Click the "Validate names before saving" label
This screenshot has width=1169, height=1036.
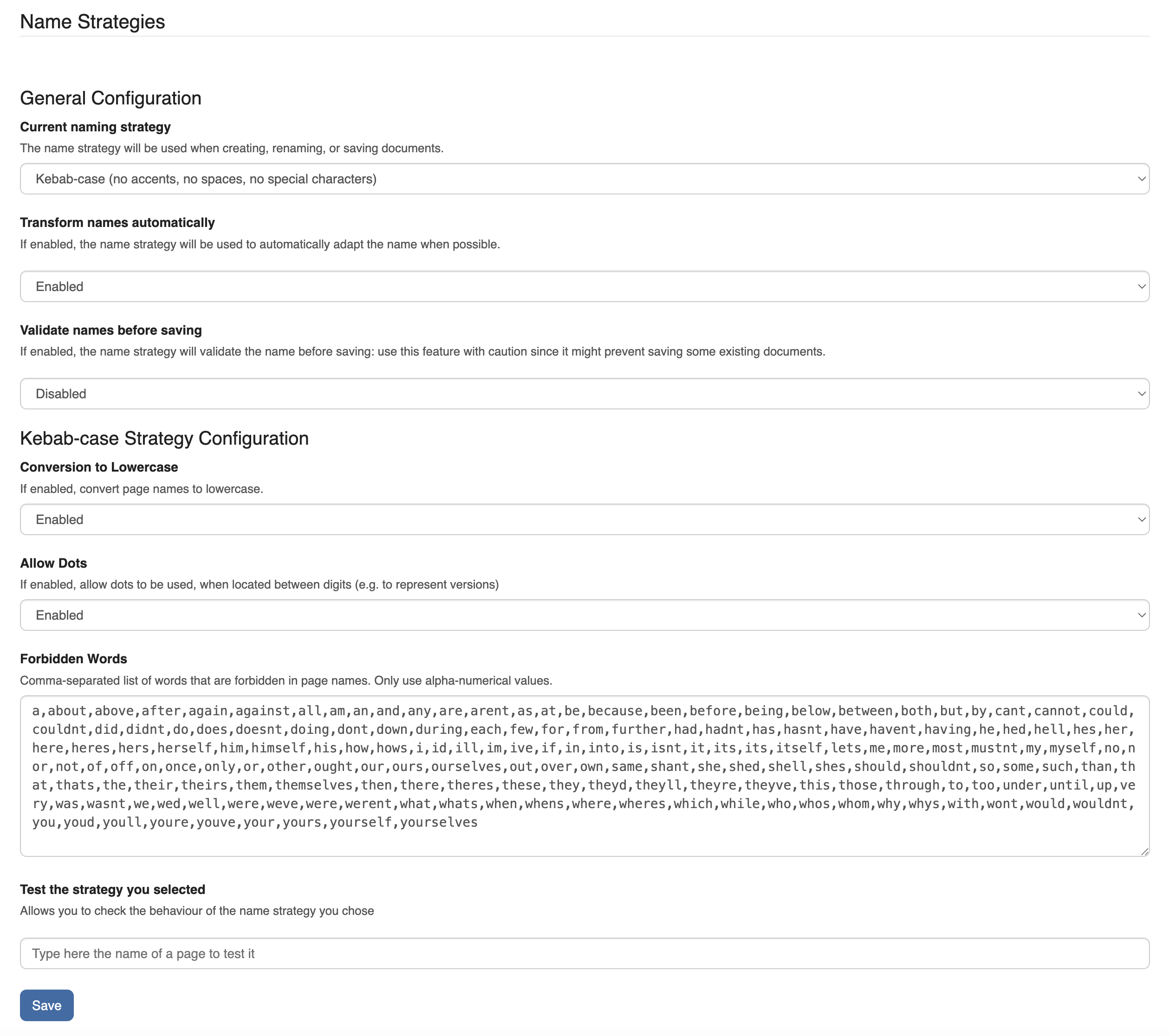(111, 330)
